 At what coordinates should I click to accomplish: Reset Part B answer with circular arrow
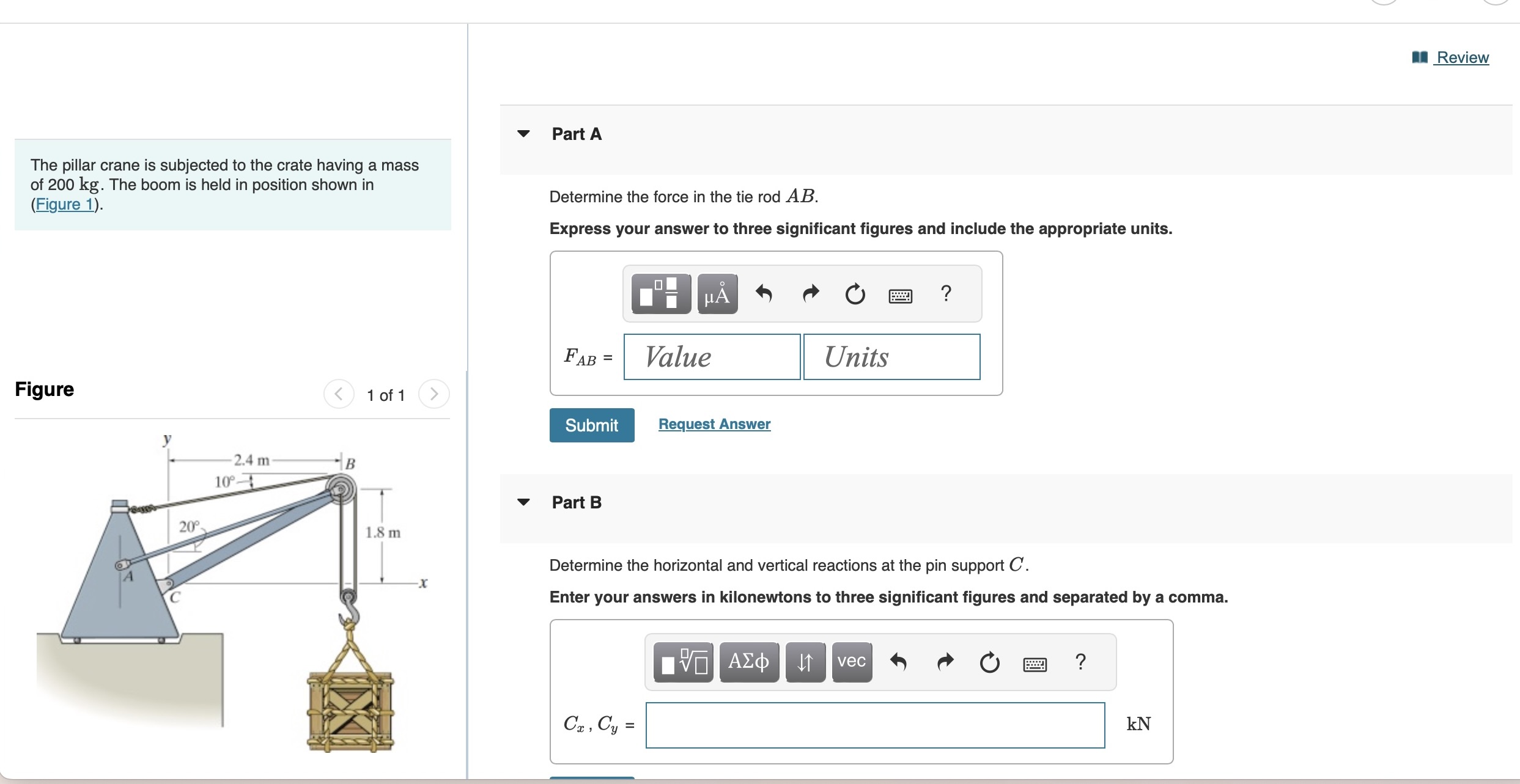coord(989,663)
